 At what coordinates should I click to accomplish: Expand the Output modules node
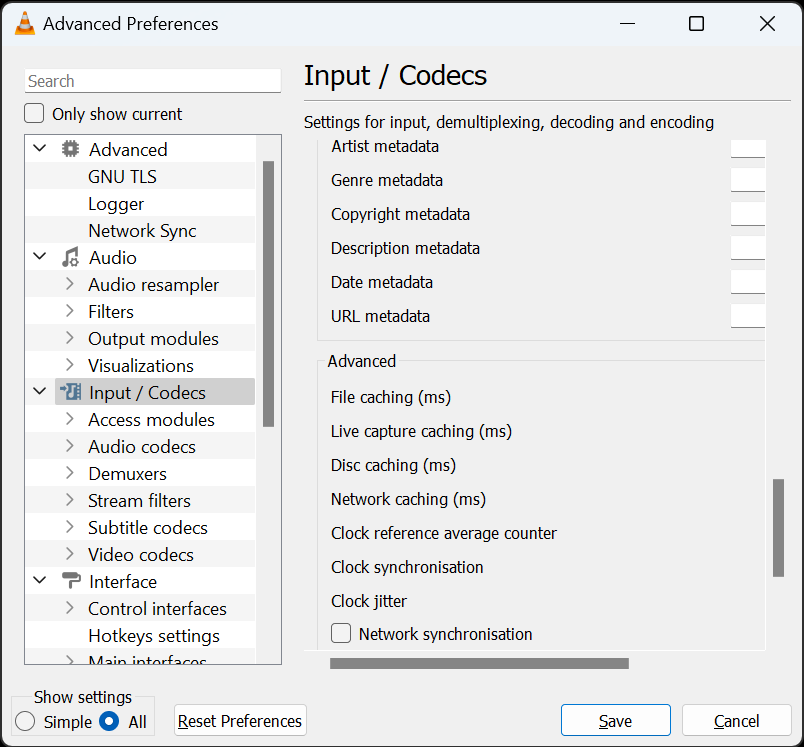click(70, 338)
